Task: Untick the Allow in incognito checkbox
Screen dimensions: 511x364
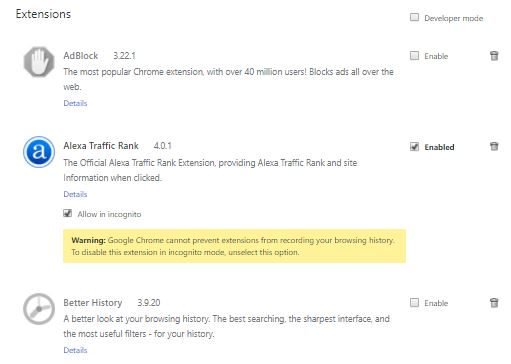Action: click(68, 213)
